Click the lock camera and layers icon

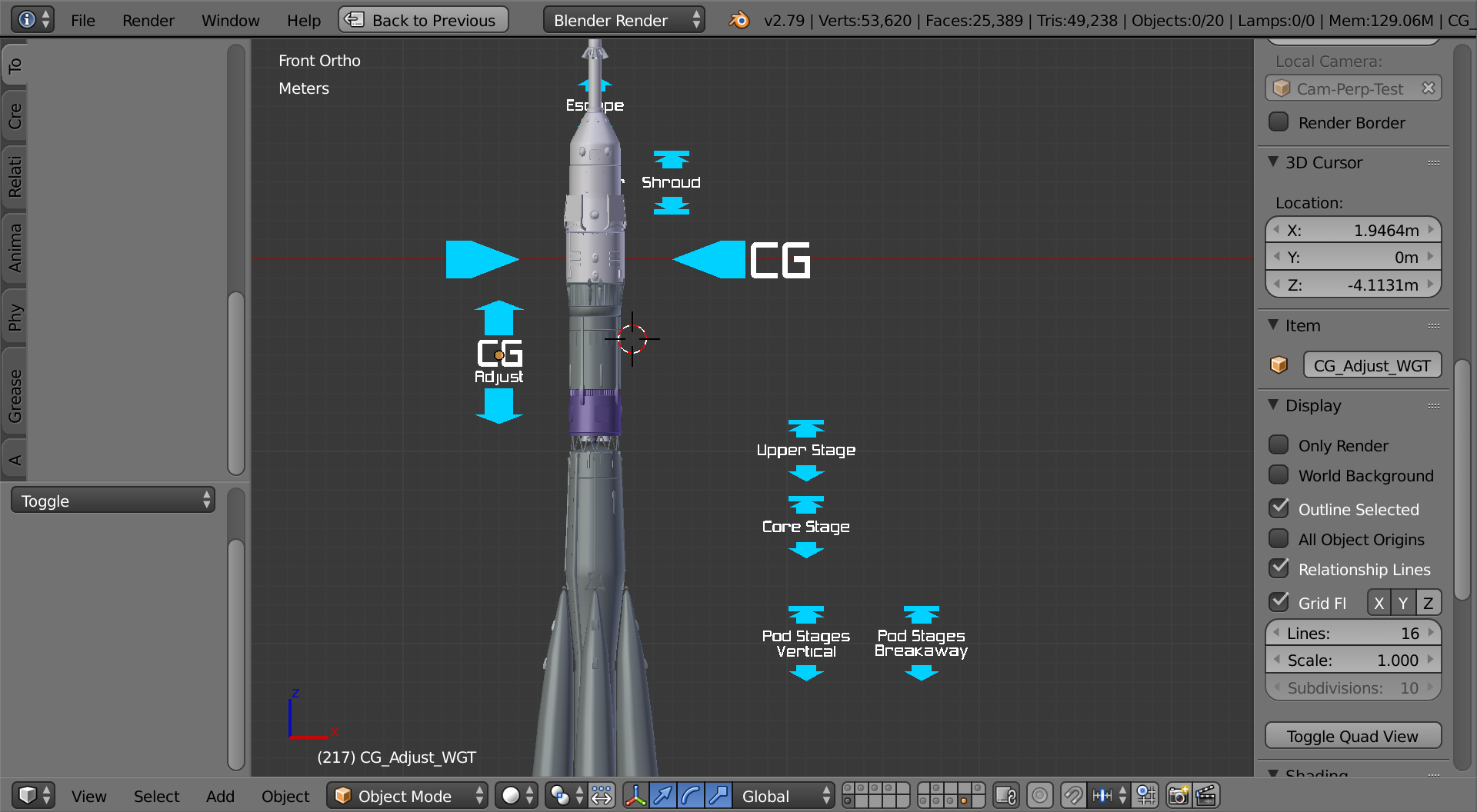[x=1006, y=795]
